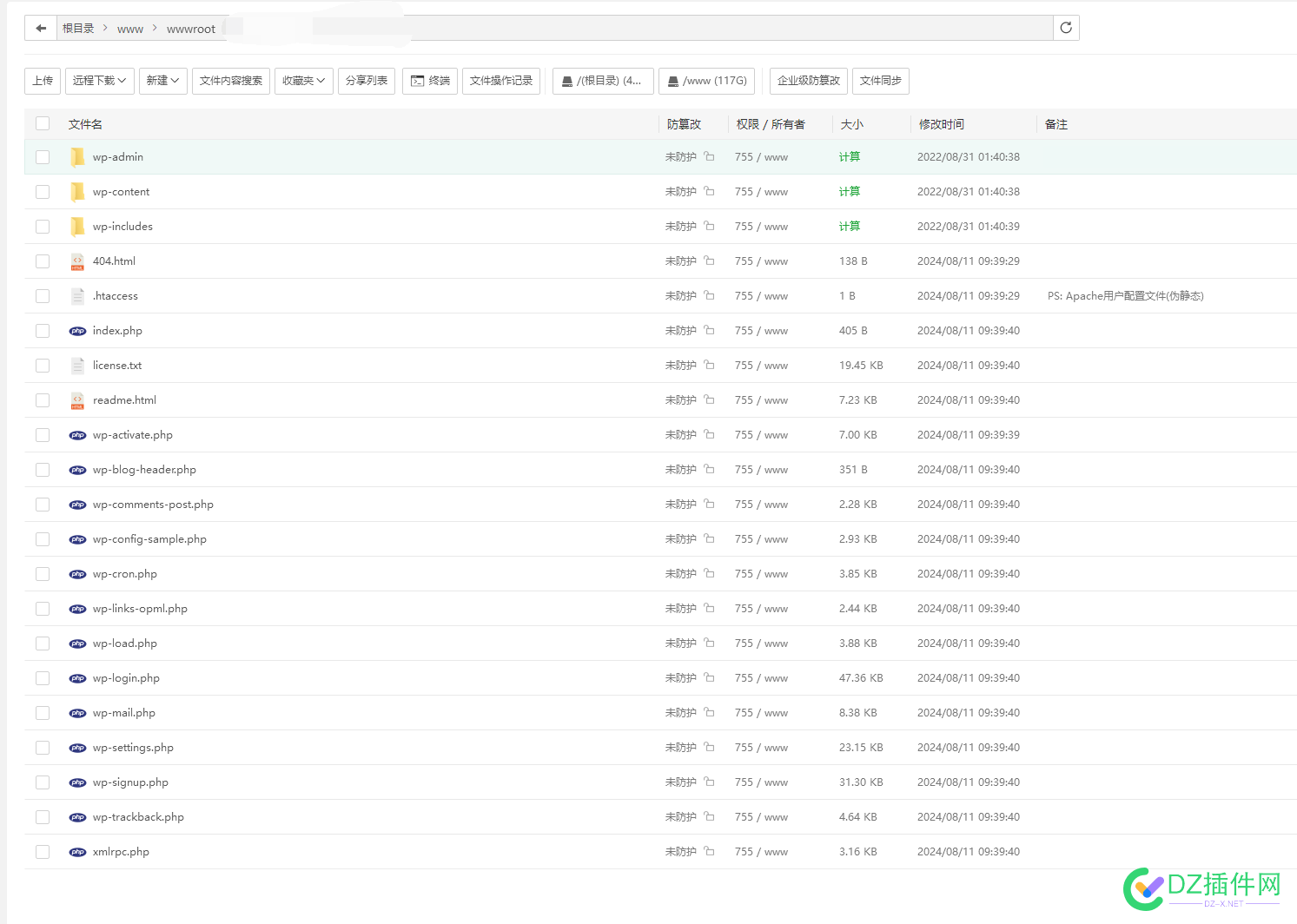Screen dimensions: 1297x924
Task: Click the .htaccess file icon
Action: click(x=77, y=296)
